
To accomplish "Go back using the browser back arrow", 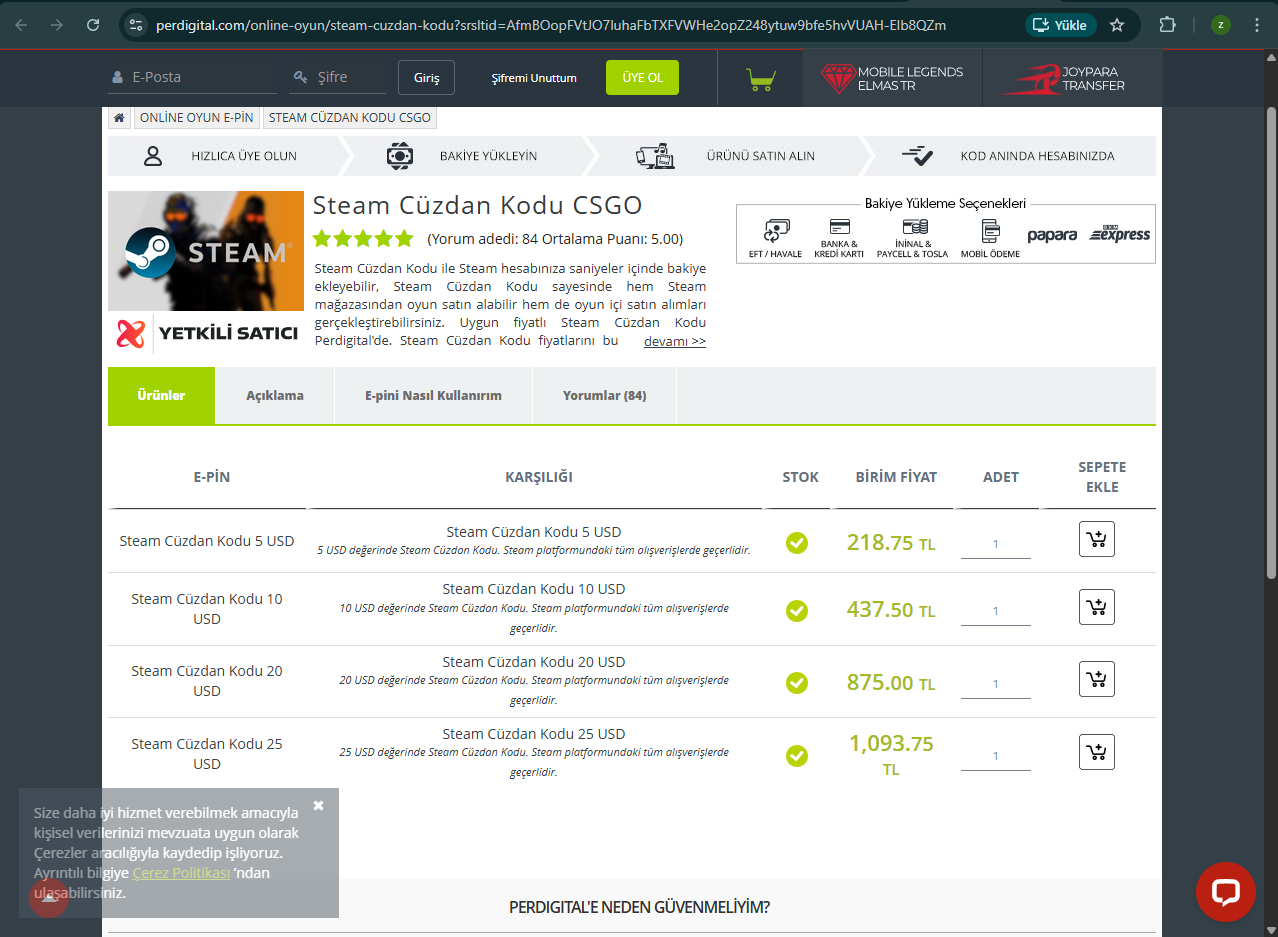I will click(x=21, y=25).
